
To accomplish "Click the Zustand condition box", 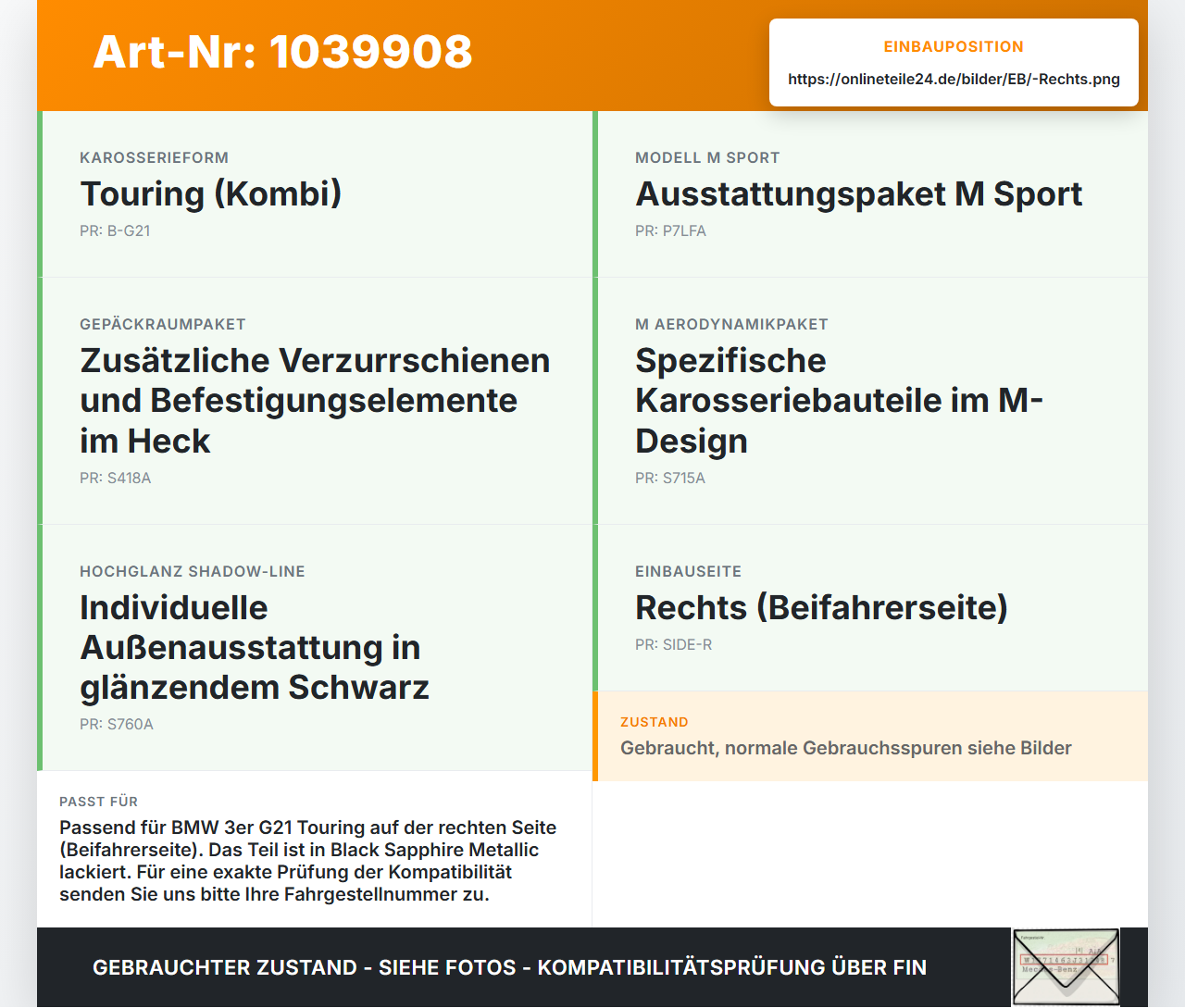I will point(870,737).
